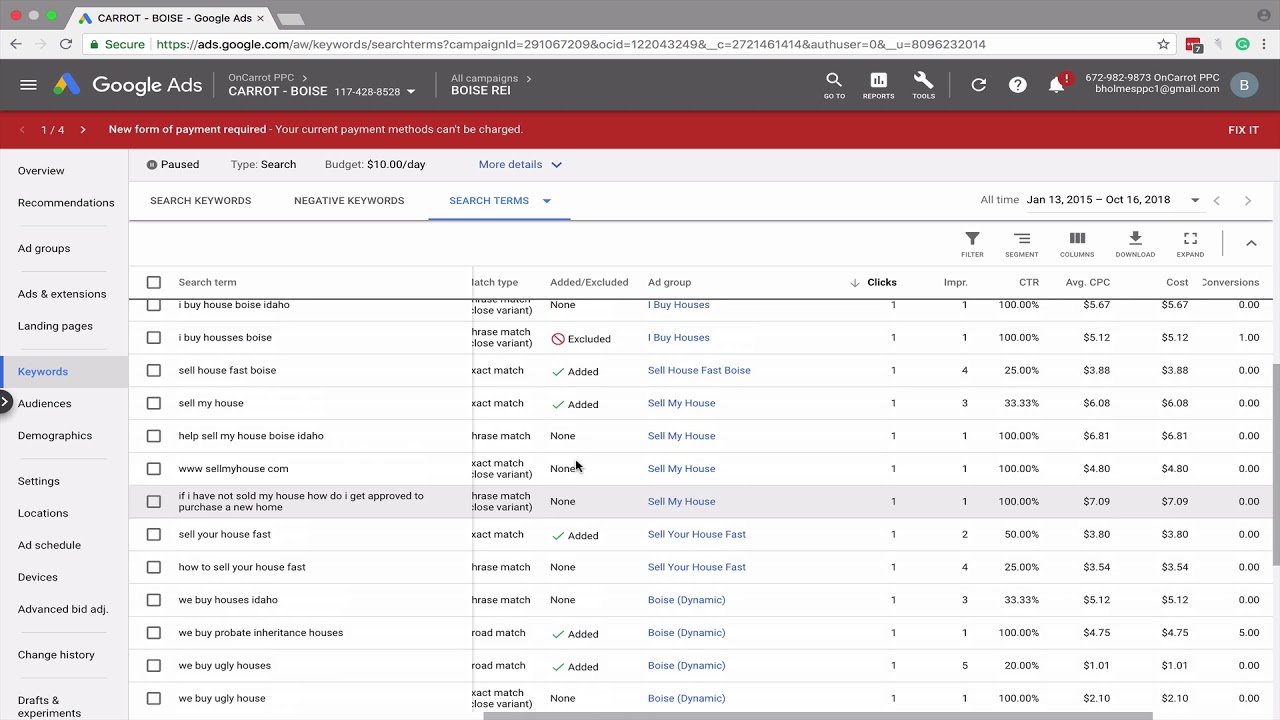Select the Search Terms tab
The image size is (1280, 720).
point(489,201)
